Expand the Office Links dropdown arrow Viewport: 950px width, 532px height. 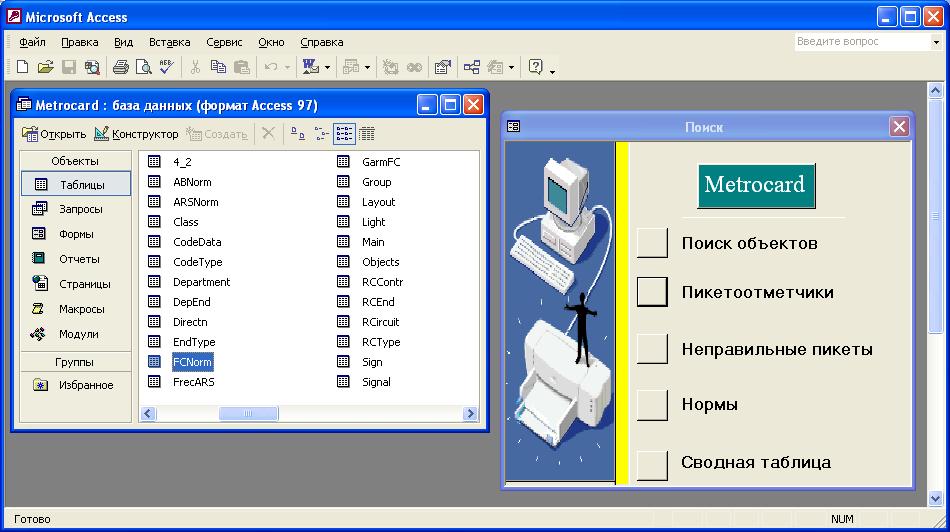327,67
